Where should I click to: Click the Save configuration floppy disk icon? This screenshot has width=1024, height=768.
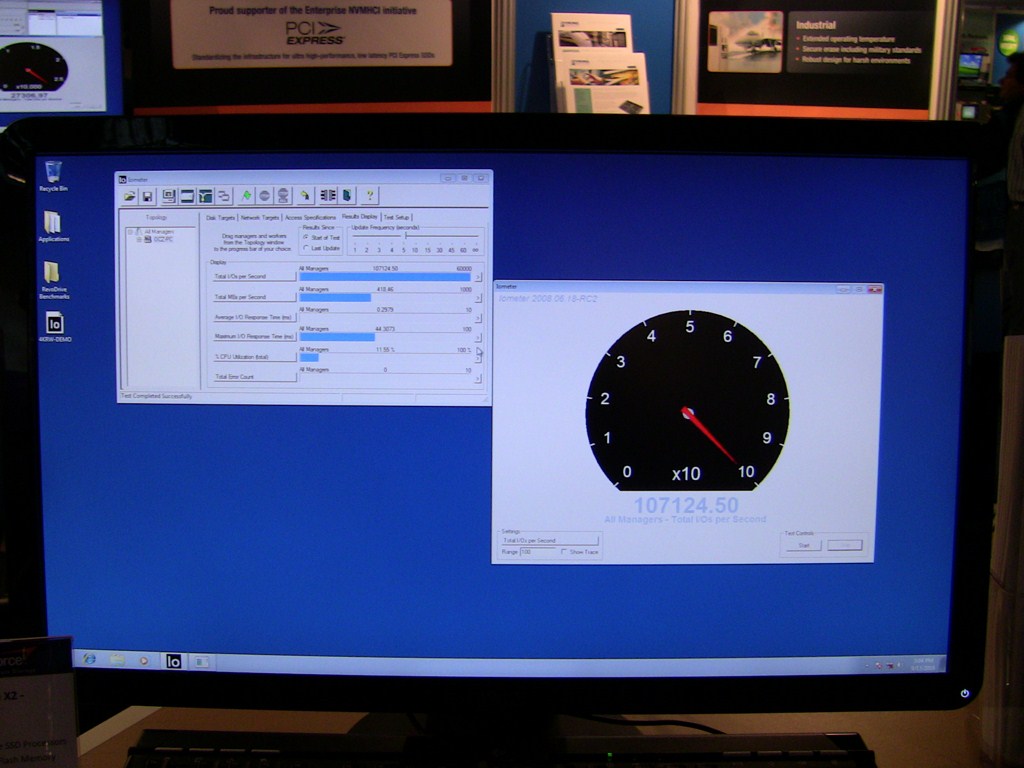[147, 195]
